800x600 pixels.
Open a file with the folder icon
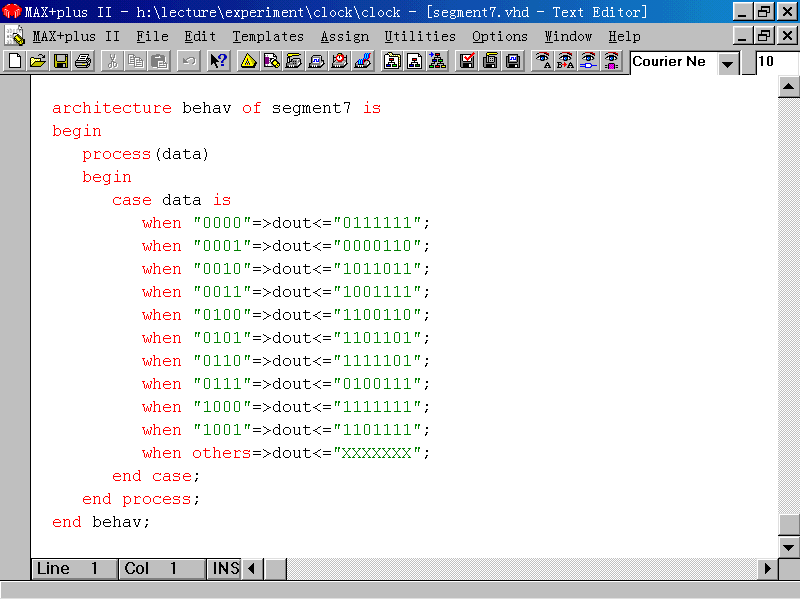click(x=37, y=61)
